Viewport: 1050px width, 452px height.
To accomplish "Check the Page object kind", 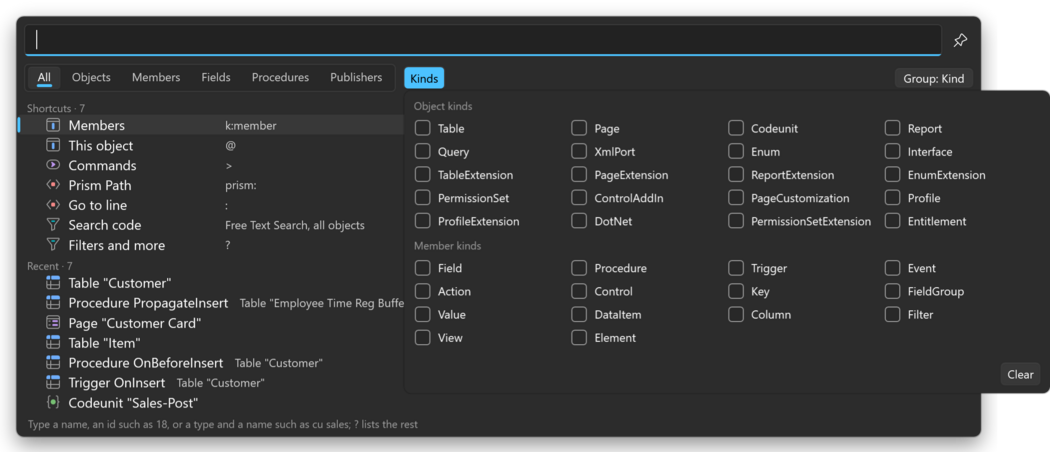I will coord(579,129).
